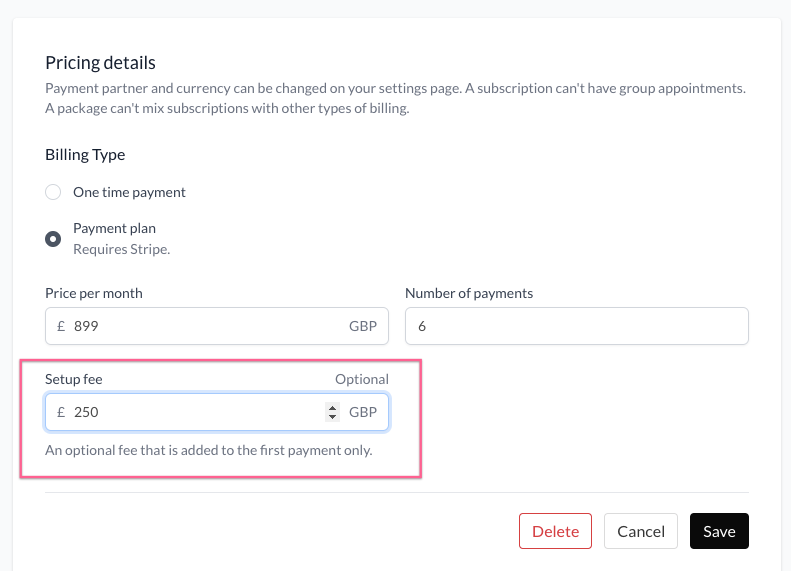The image size is (791, 571).
Task: Click the £ symbol in Price per month
Action: point(61,326)
